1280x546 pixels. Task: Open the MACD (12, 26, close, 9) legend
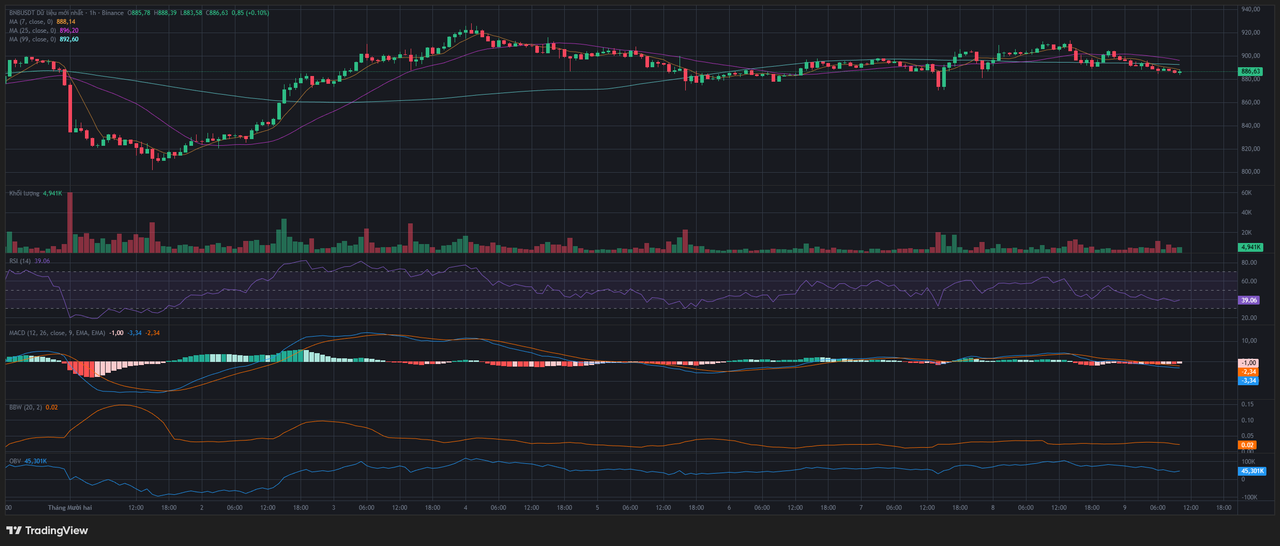(56, 332)
